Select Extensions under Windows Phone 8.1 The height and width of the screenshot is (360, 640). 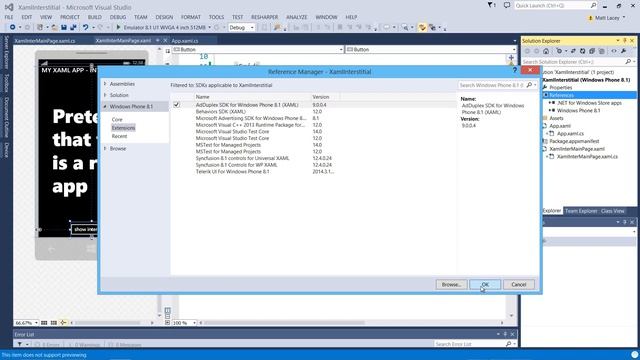tap(123, 128)
